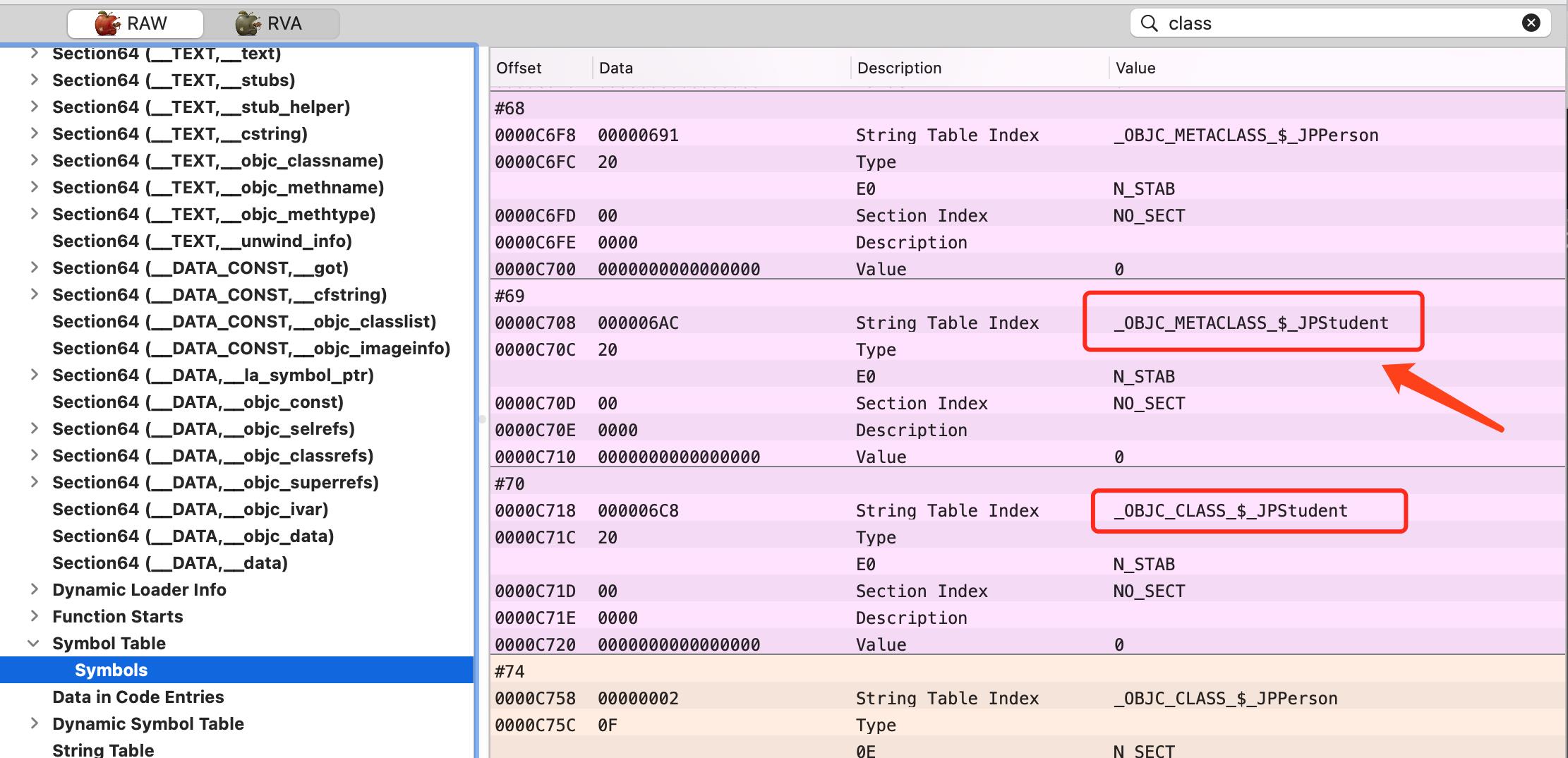The height and width of the screenshot is (758, 1568).
Task: Click the Value column header
Action: click(1336, 68)
